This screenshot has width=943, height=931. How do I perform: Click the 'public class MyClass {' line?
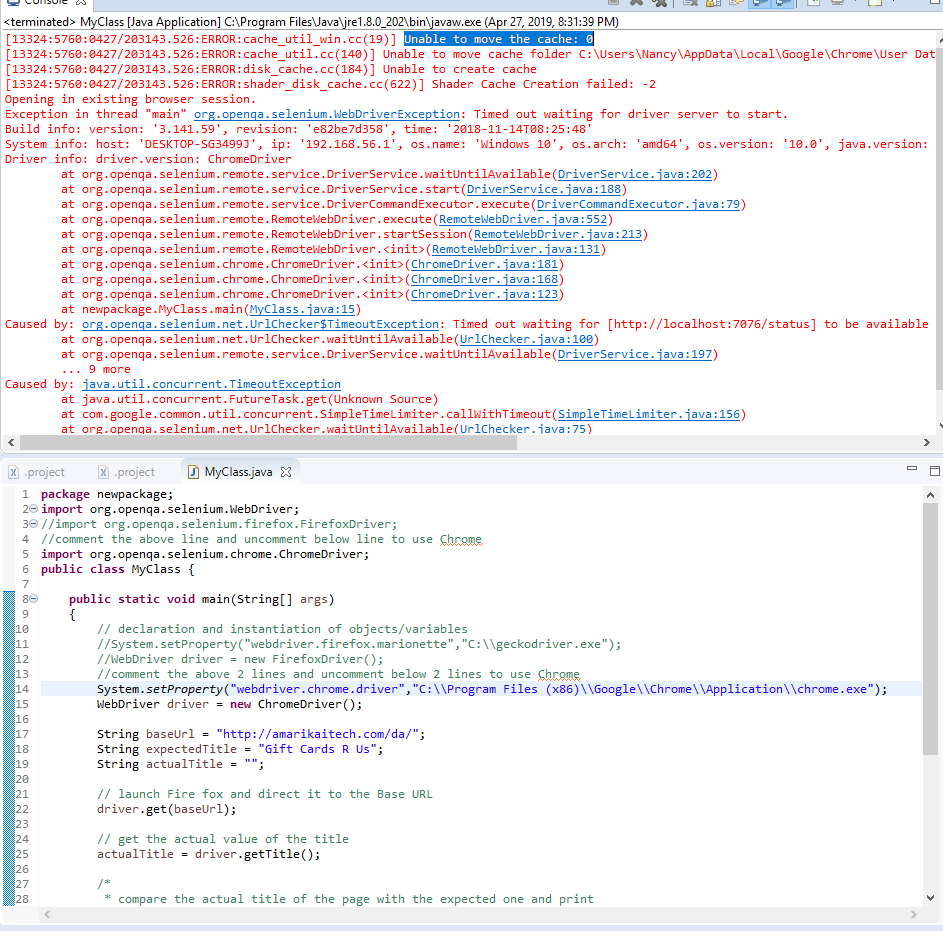pos(118,569)
